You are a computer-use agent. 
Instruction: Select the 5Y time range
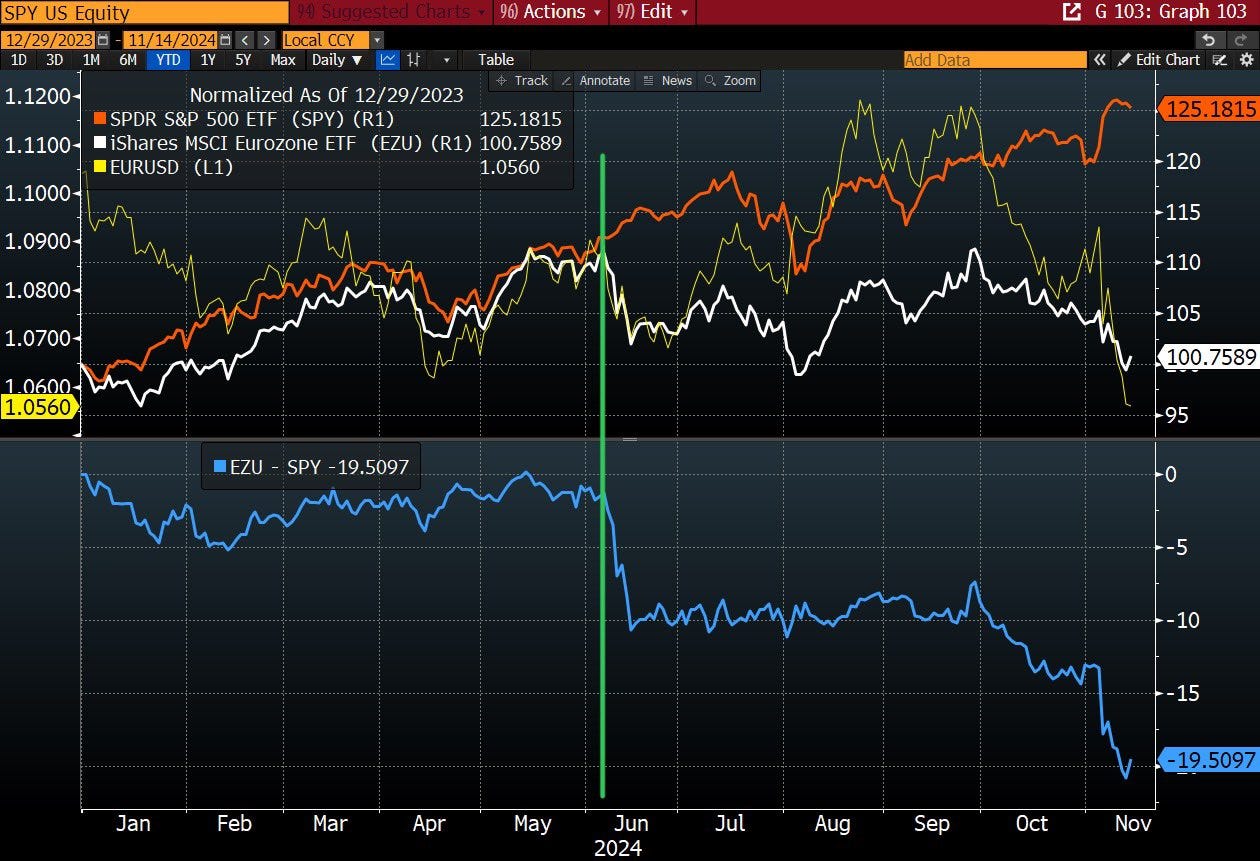click(x=244, y=60)
